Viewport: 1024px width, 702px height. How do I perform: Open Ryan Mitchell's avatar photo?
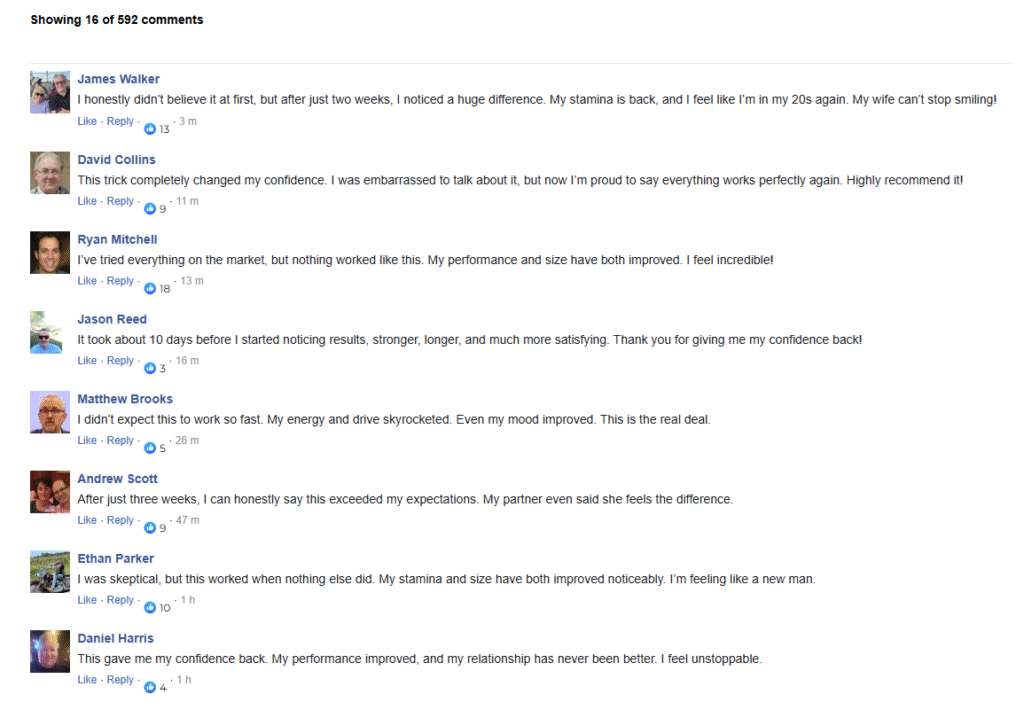coord(50,252)
